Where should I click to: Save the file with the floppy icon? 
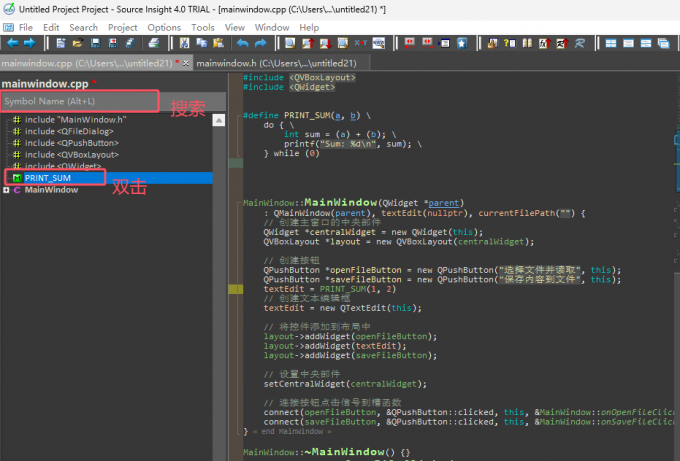point(95,43)
